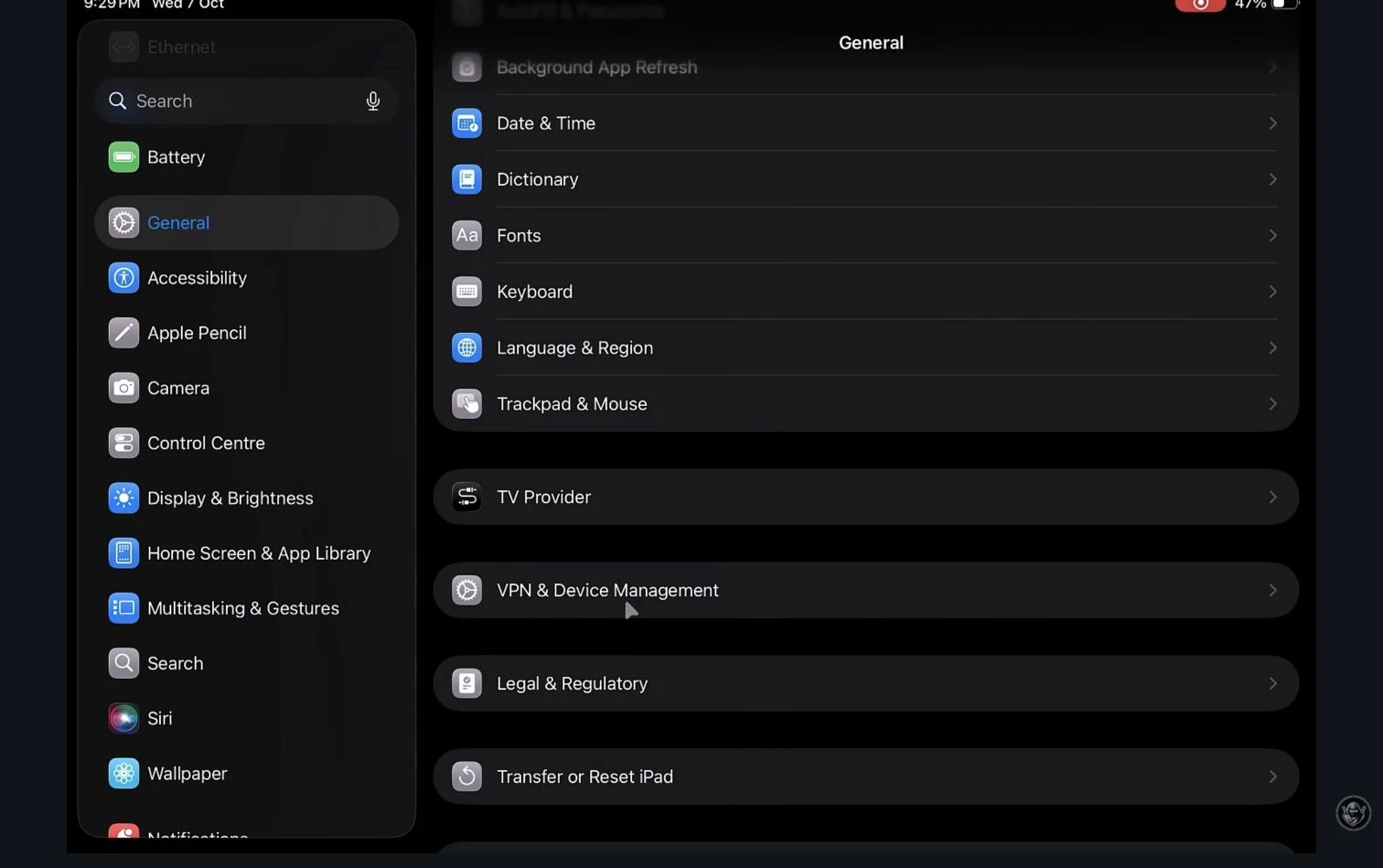Open the Wallpaper flower icon
The height and width of the screenshot is (868, 1383).
[123, 773]
